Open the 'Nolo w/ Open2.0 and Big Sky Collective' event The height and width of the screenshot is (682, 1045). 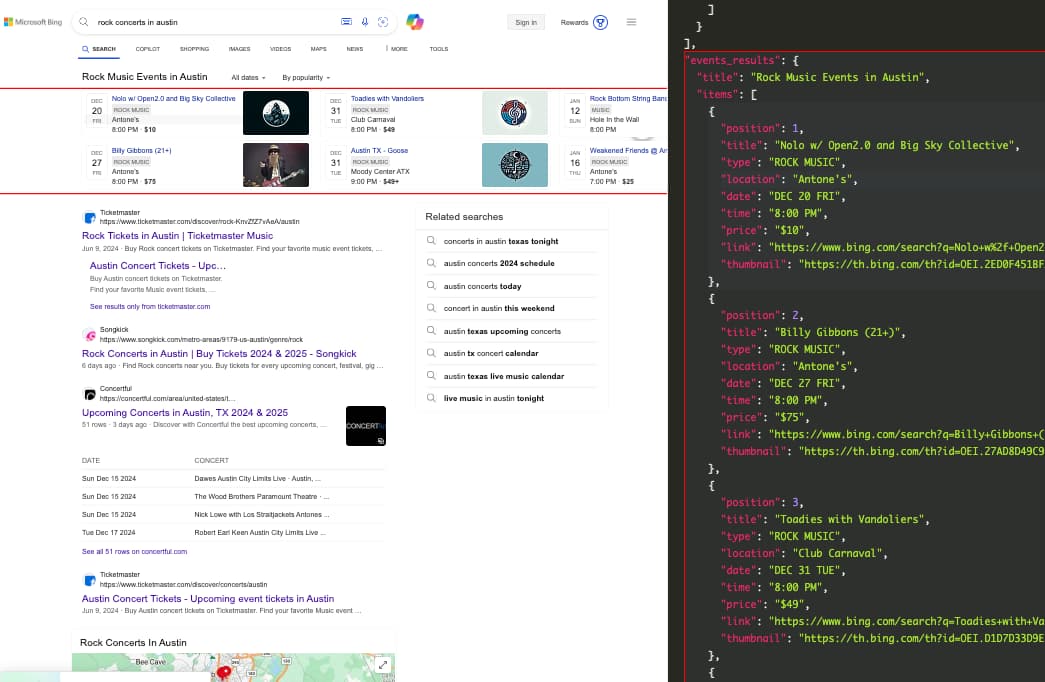click(173, 99)
